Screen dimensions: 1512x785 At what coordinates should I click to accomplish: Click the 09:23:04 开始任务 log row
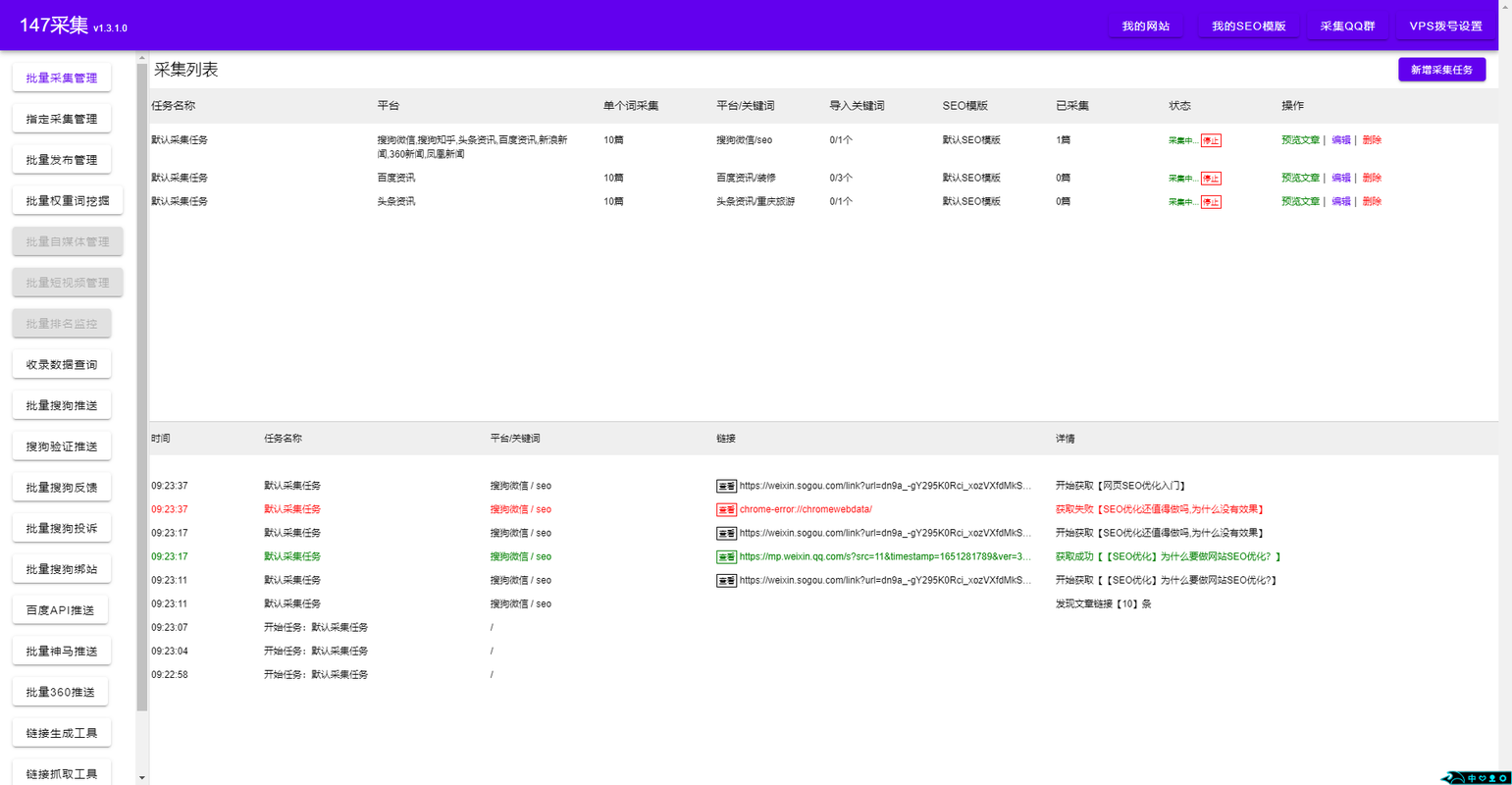tap(822, 651)
